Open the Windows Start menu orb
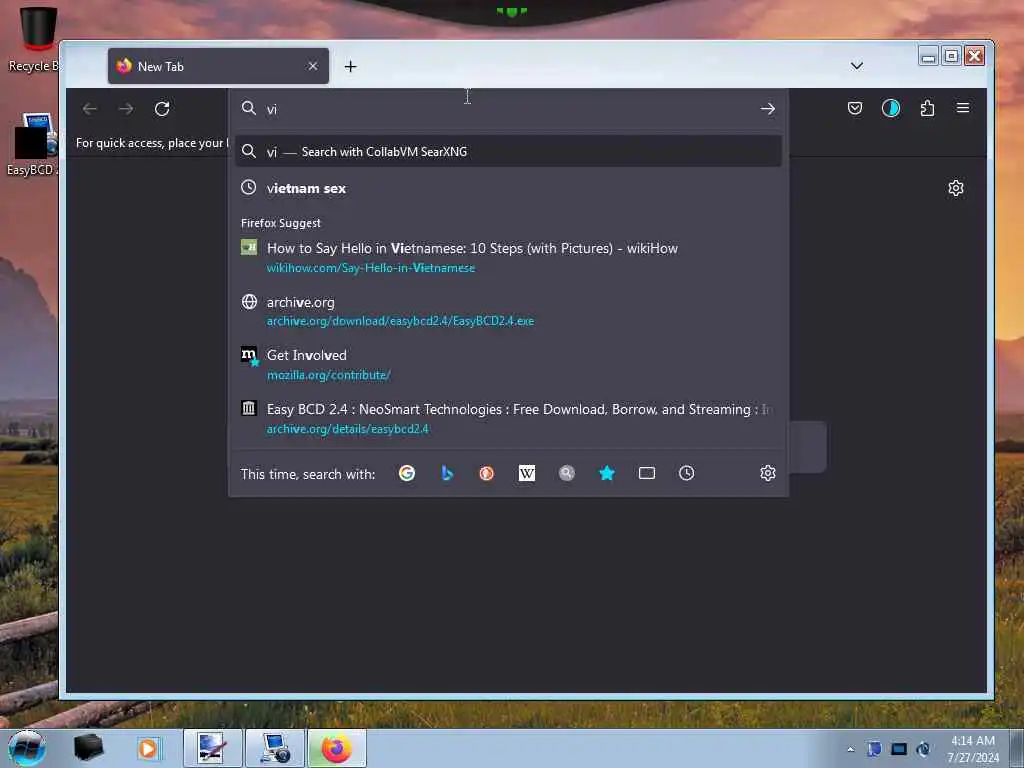1024x768 pixels. click(27, 748)
